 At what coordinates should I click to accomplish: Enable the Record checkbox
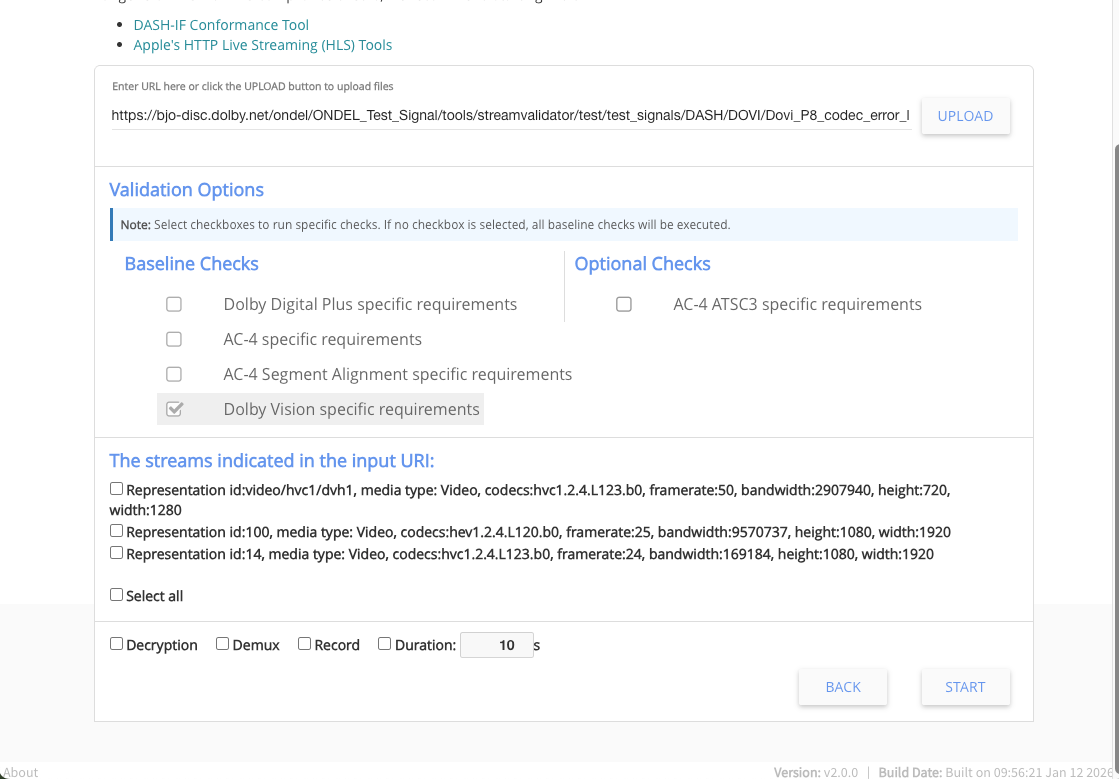pyautogui.click(x=305, y=644)
